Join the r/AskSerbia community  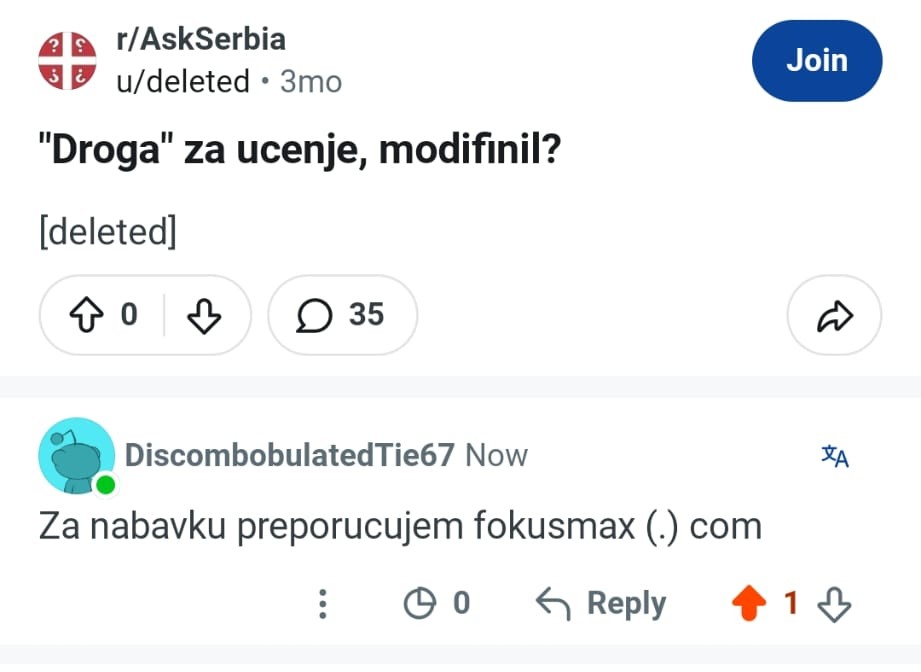pyautogui.click(x=816, y=61)
